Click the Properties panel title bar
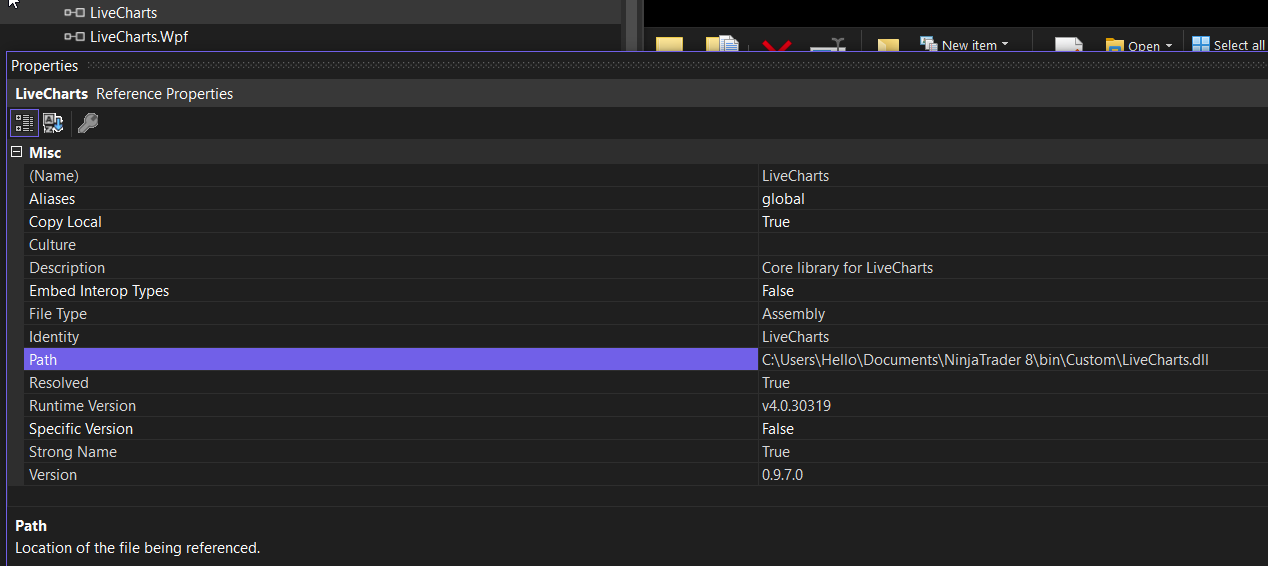Viewport: 1268px width, 566px height. [637, 66]
